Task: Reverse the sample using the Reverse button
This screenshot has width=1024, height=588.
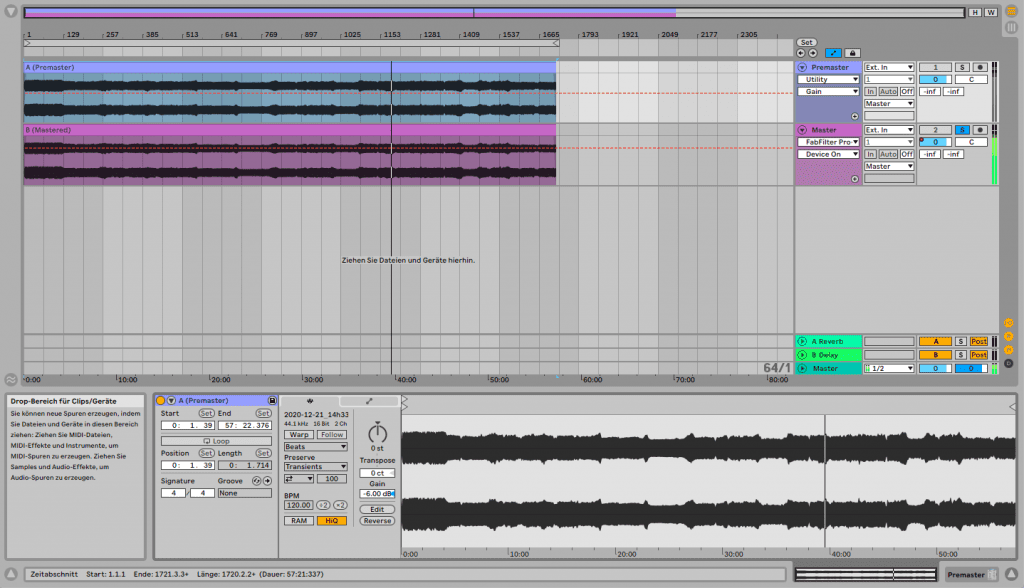Action: (x=377, y=520)
